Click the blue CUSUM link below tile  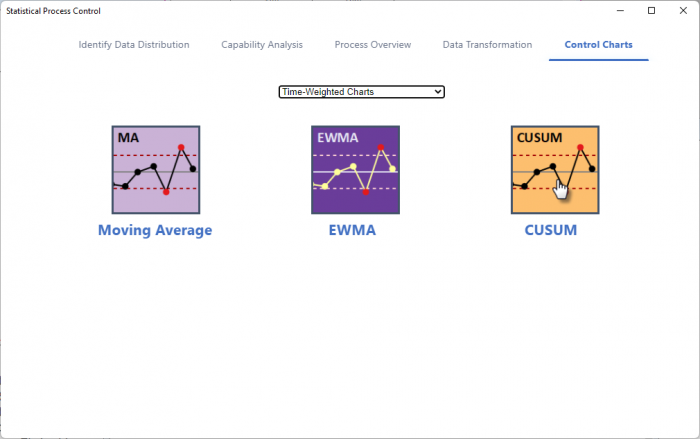550,230
